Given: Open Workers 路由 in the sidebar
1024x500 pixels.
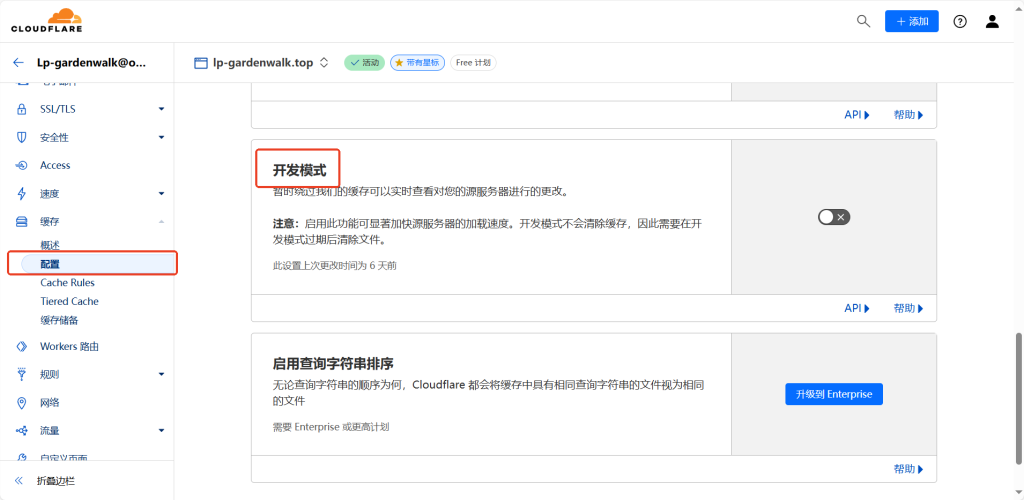Looking at the screenshot, I should point(69,347).
